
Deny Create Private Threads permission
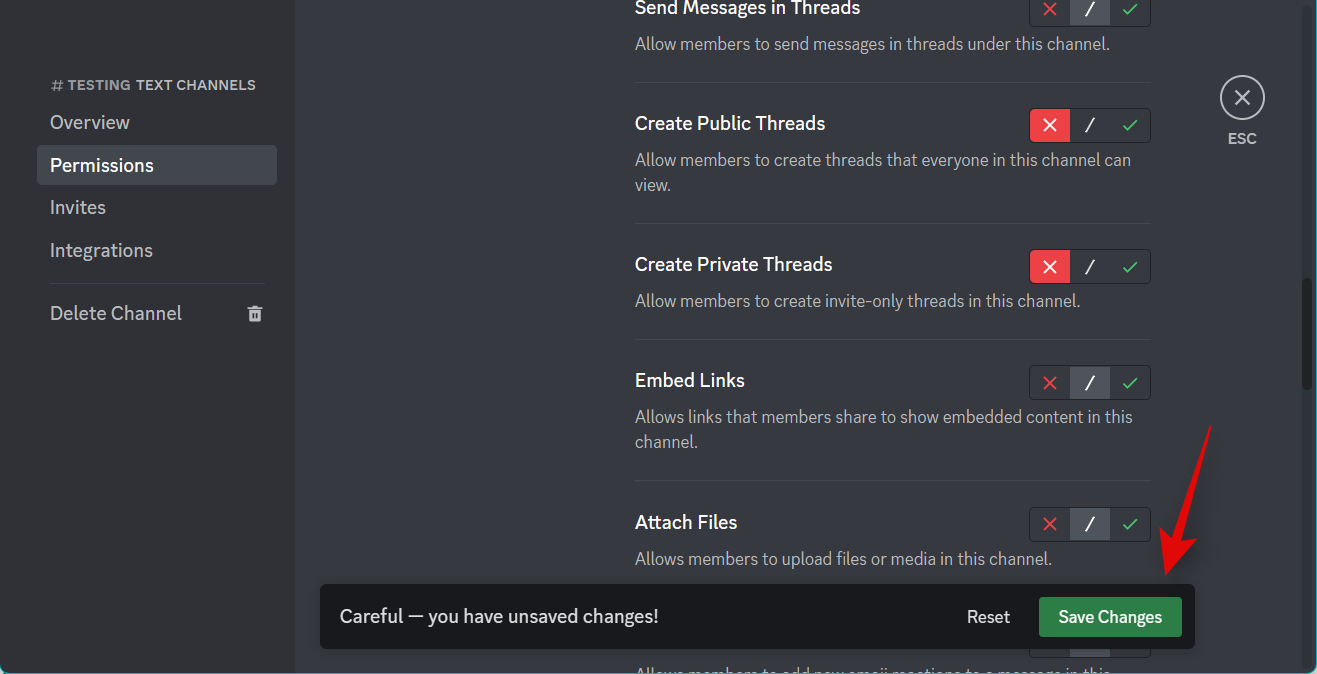coord(1050,267)
